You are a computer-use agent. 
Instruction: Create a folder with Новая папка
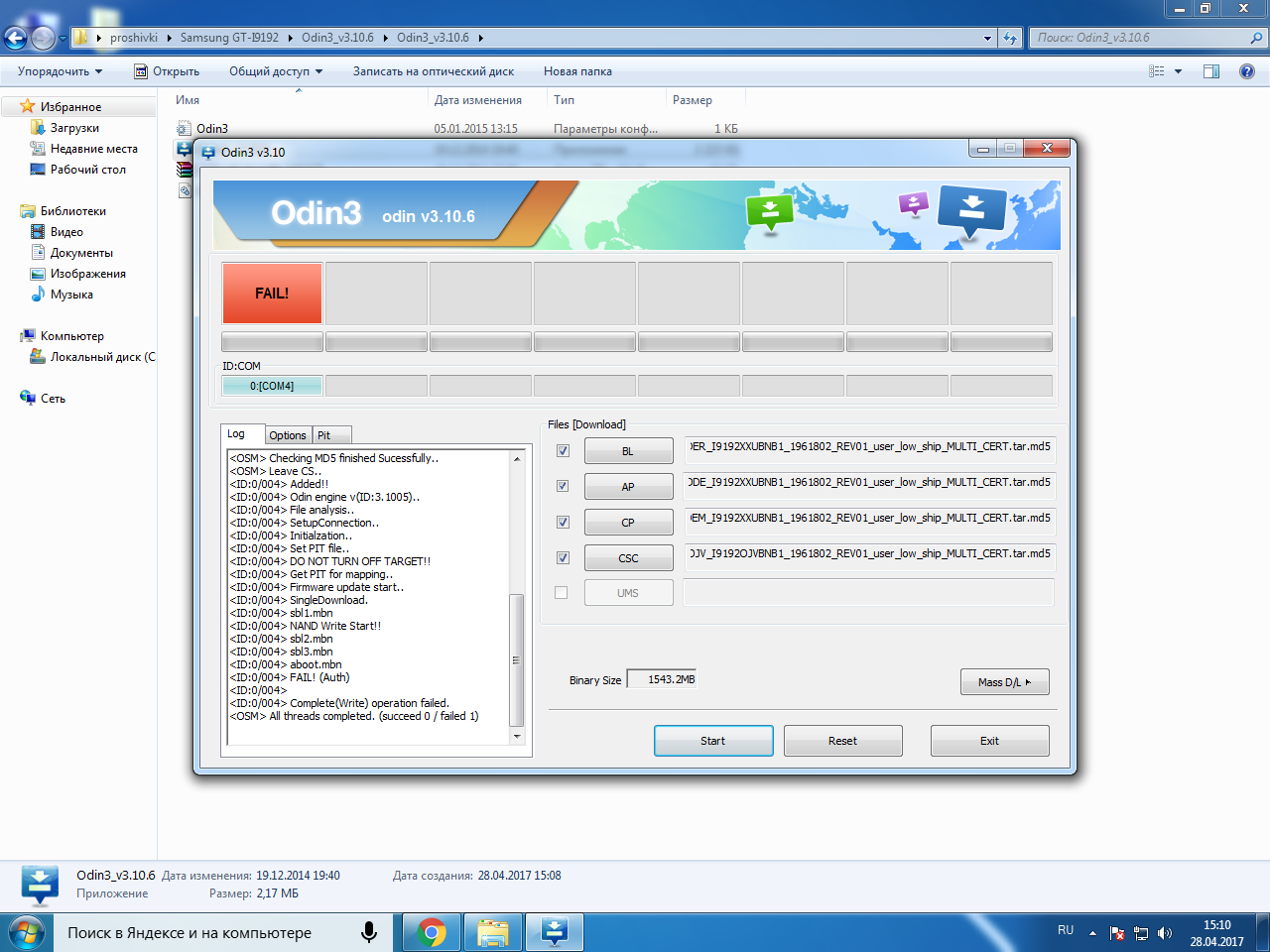tap(577, 71)
